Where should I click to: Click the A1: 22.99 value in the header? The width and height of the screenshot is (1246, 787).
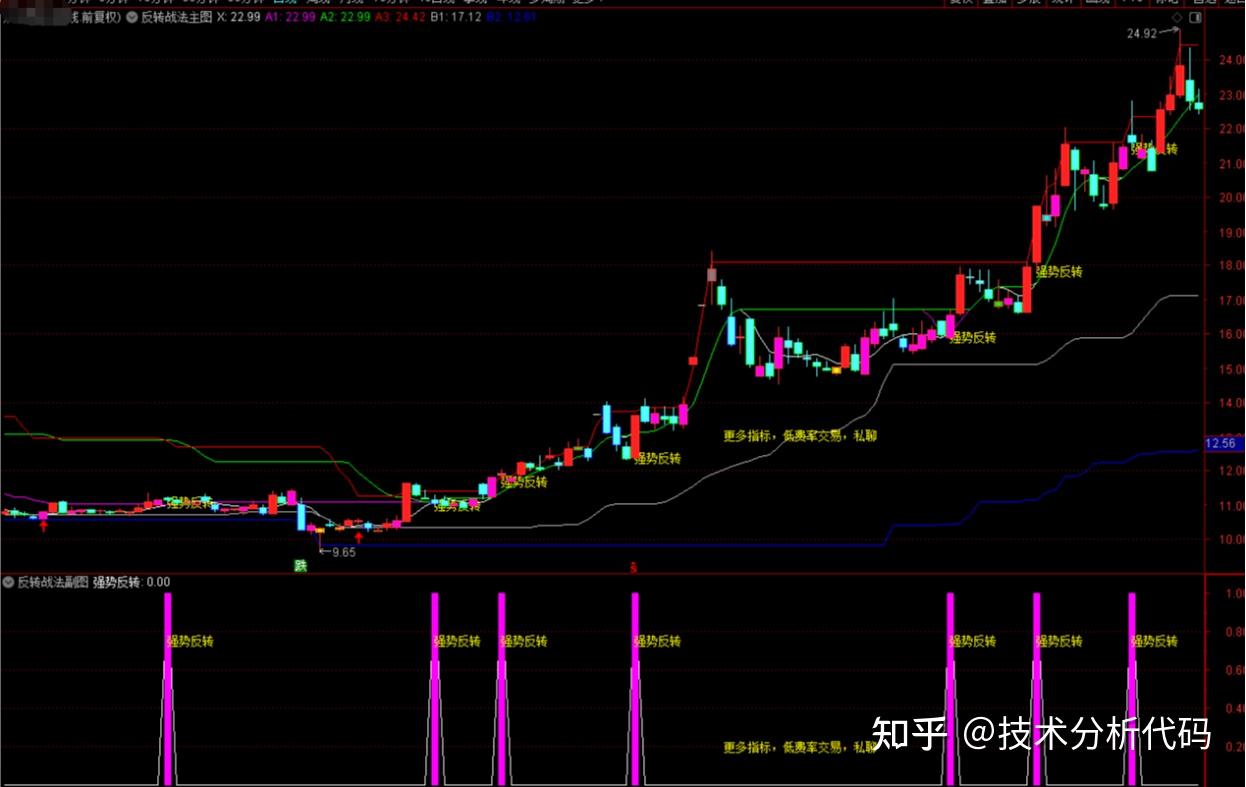pos(290,17)
